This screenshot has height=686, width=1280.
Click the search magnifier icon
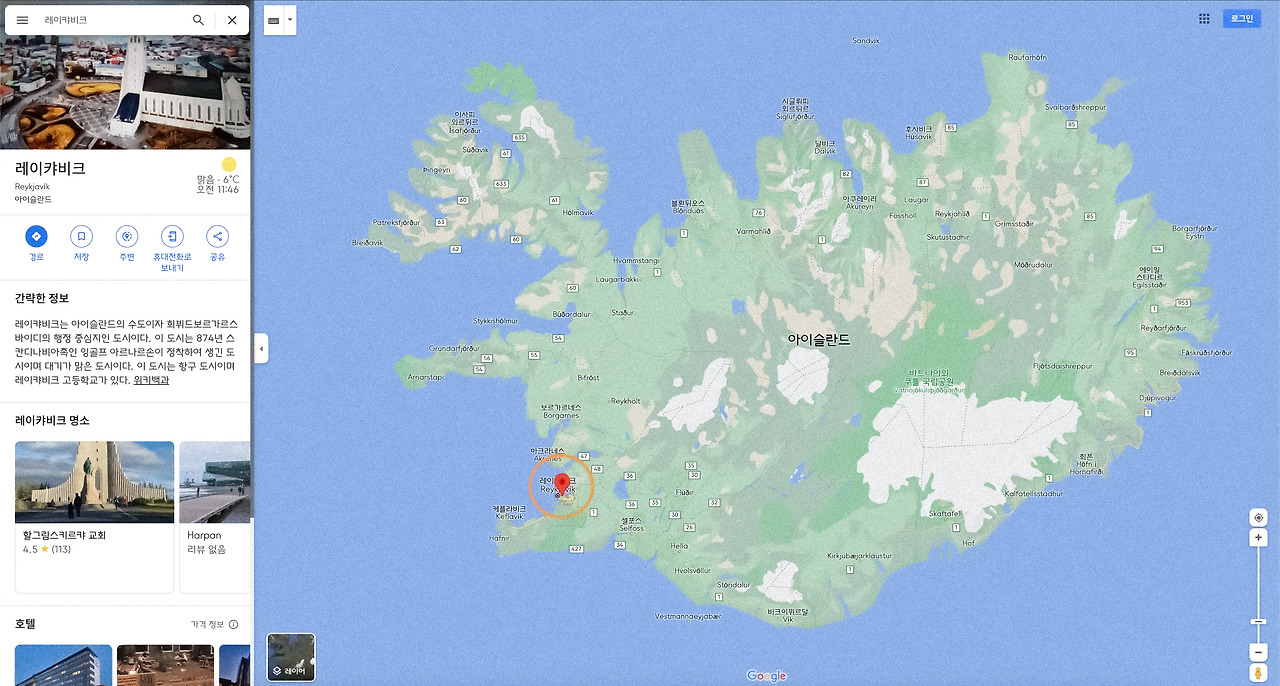coord(198,20)
